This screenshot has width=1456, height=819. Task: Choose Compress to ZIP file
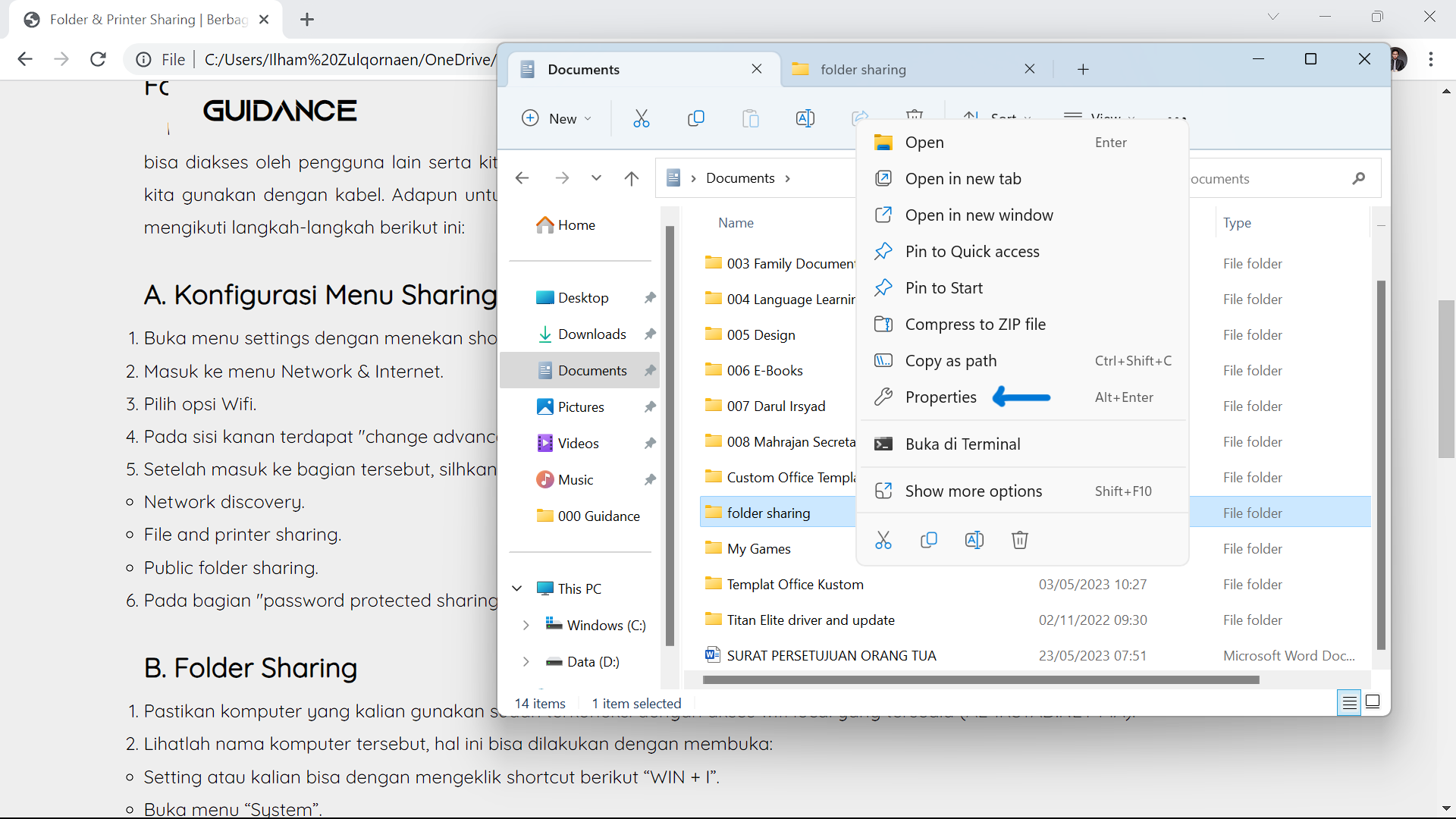(x=1022, y=325)
